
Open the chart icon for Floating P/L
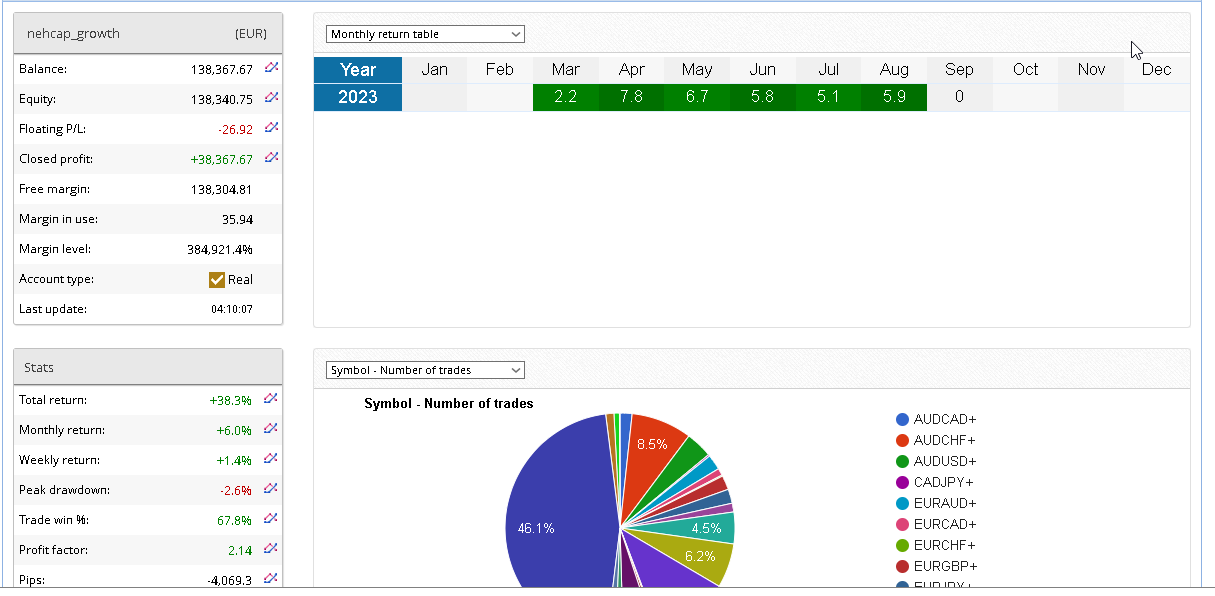[x=271, y=128]
